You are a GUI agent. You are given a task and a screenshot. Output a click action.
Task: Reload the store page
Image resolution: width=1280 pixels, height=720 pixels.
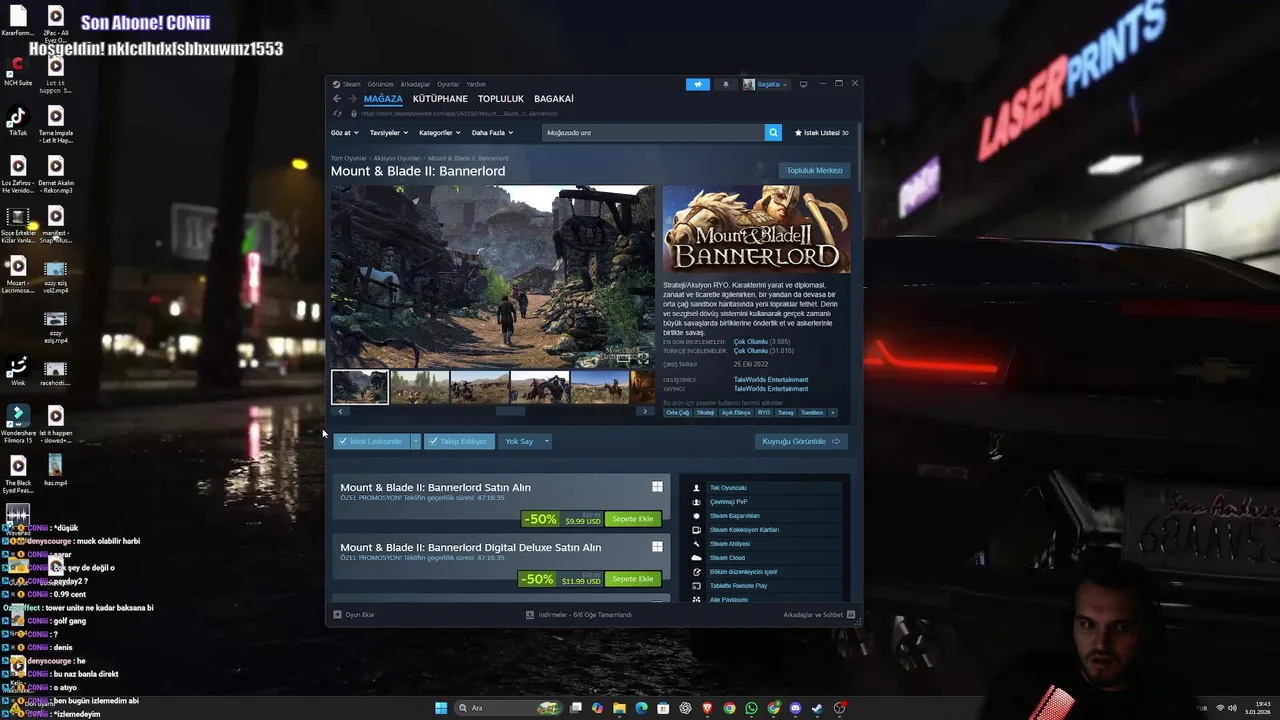(x=337, y=114)
